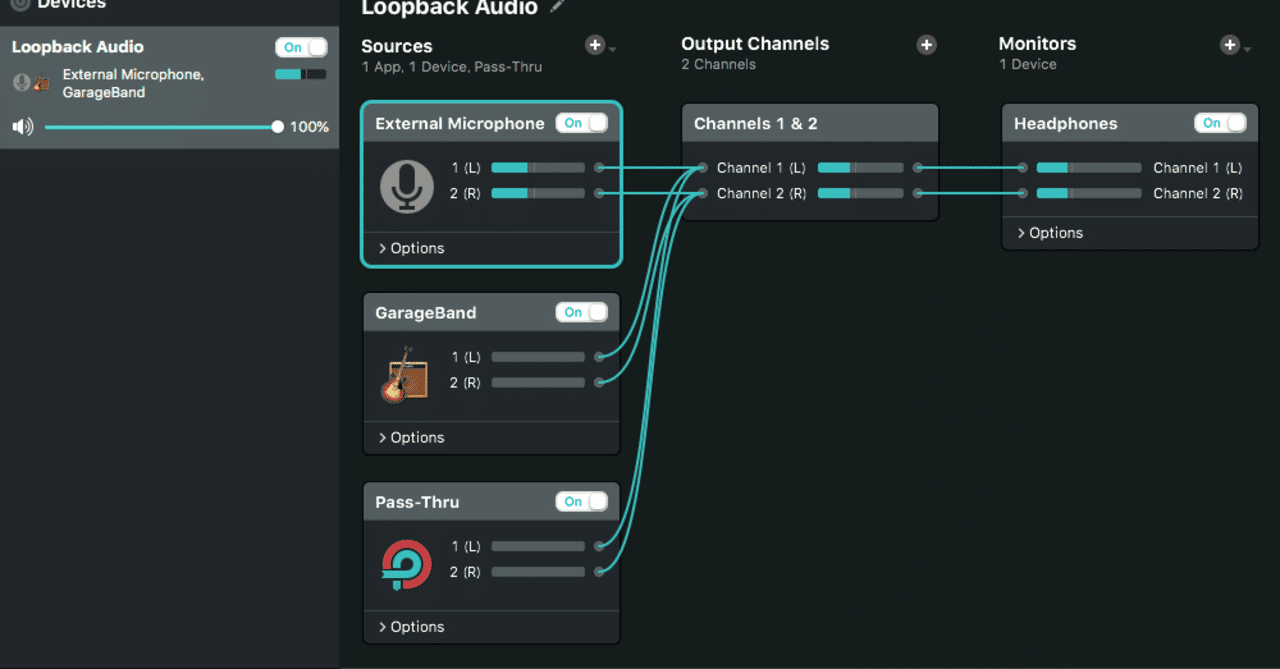Toggle GarageBand source switch

(x=582, y=312)
